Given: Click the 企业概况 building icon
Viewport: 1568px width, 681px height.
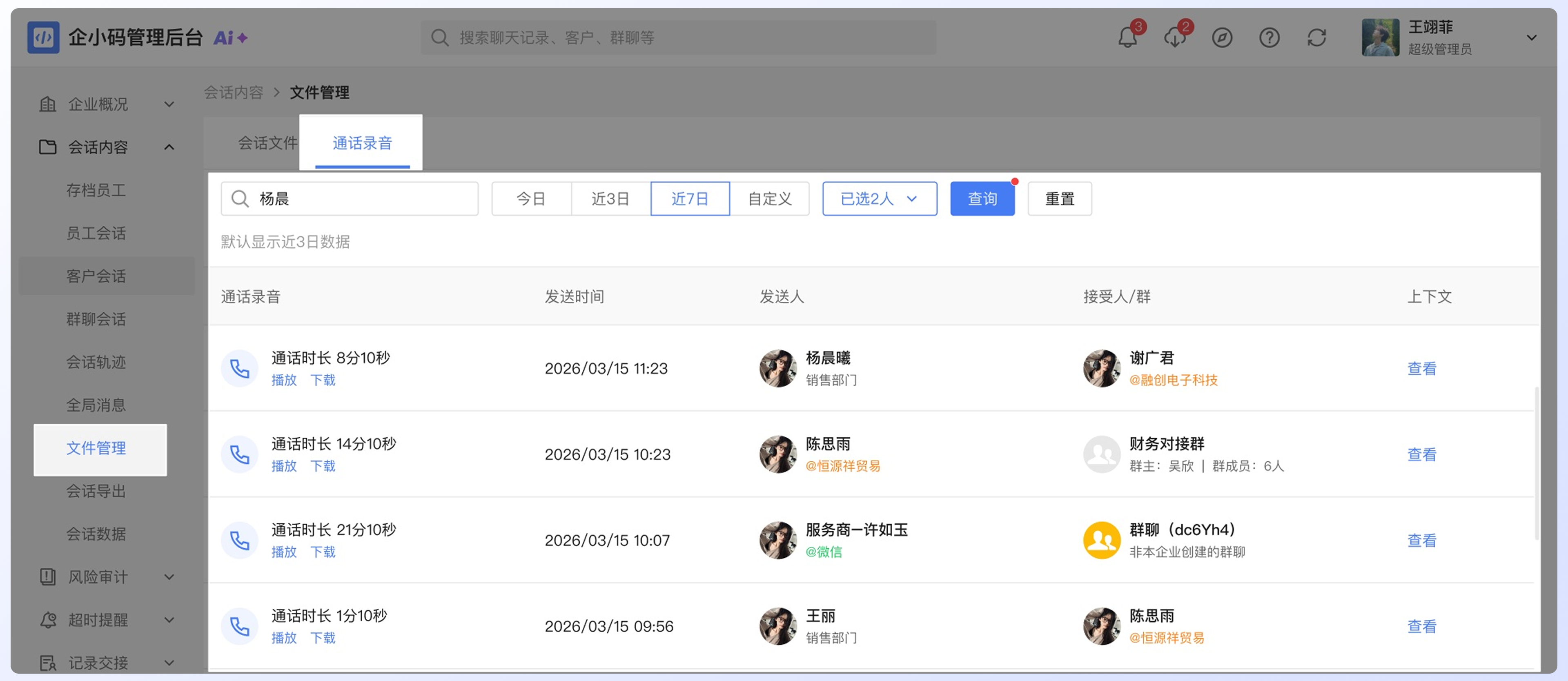Looking at the screenshot, I should (x=47, y=105).
